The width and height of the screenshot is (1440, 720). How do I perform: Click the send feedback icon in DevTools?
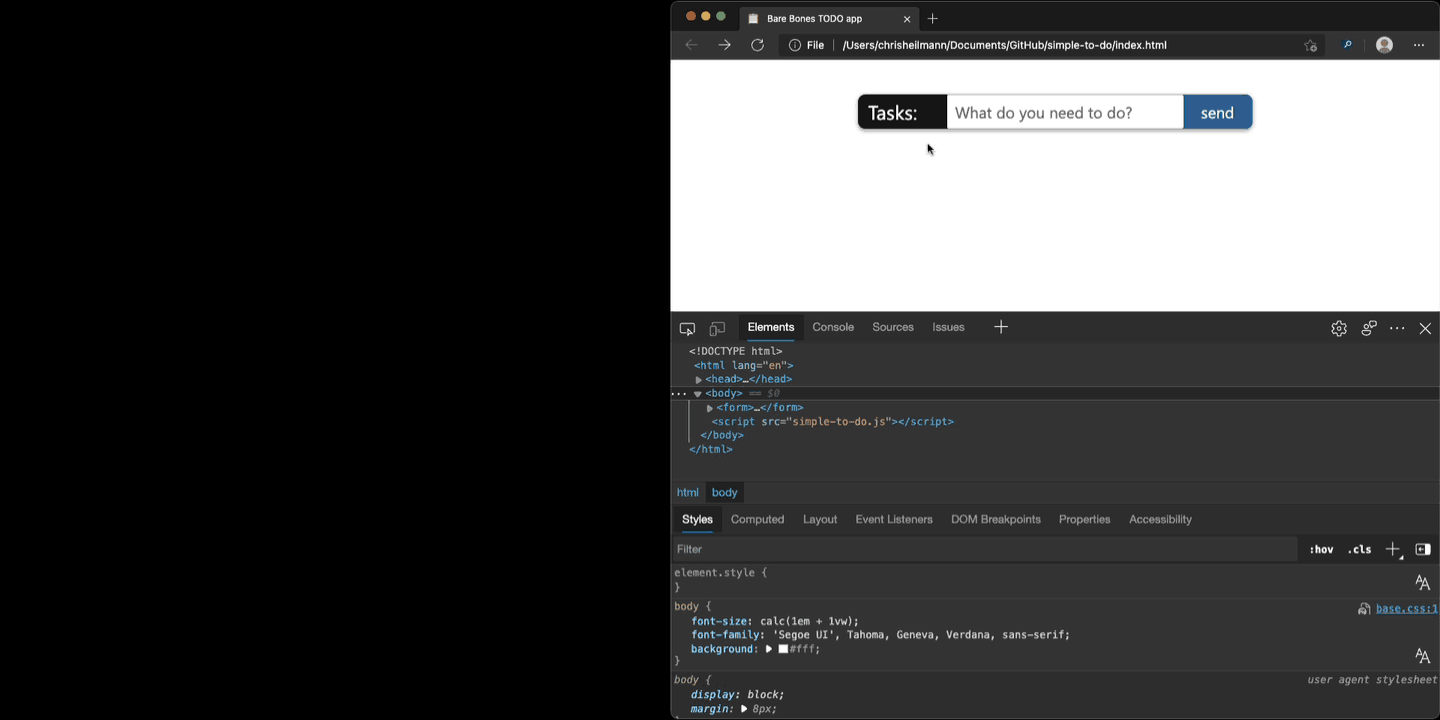(1369, 328)
